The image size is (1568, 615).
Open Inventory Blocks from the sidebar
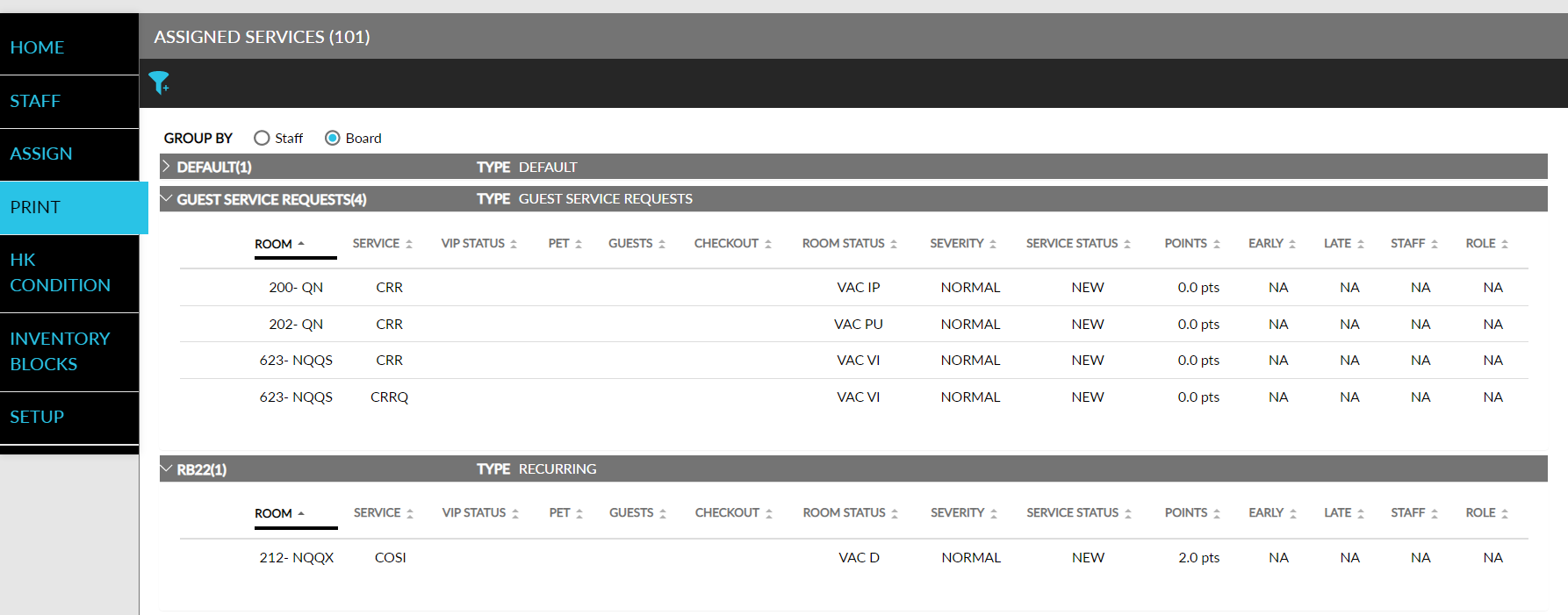tap(60, 352)
